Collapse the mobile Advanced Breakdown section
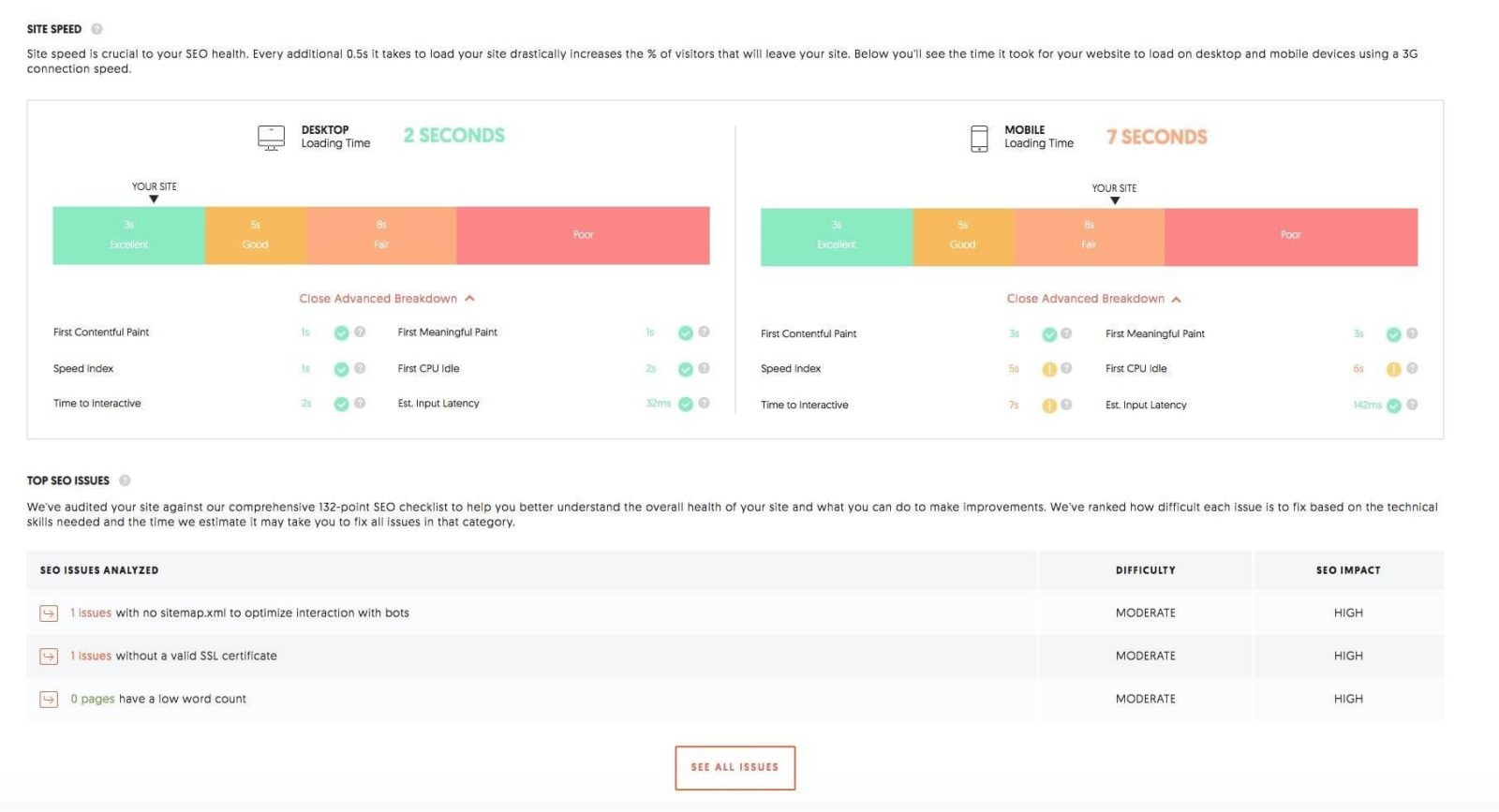 (x=1093, y=299)
